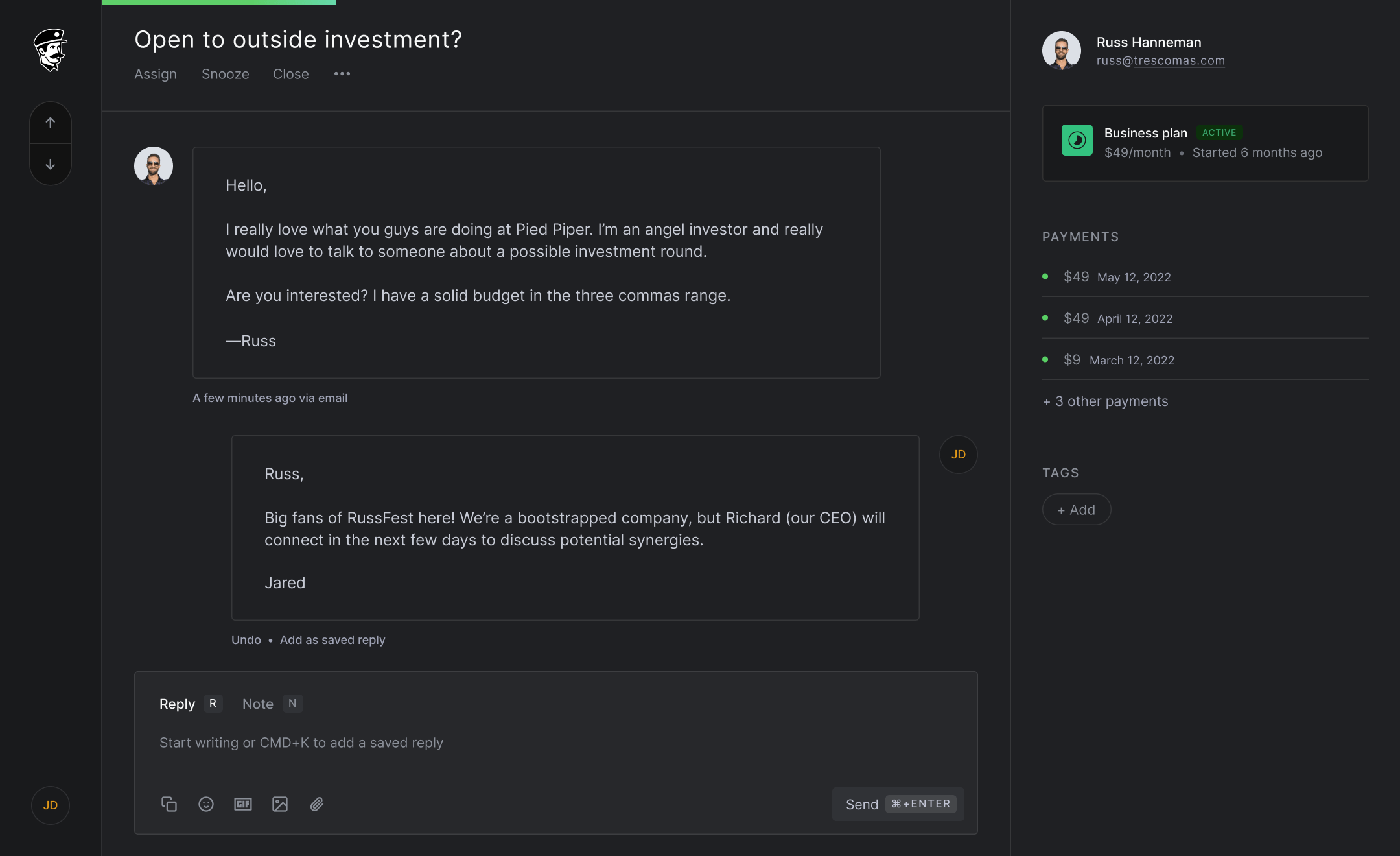Open the three-dot more actions menu
The width and height of the screenshot is (1400, 856).
coord(342,74)
